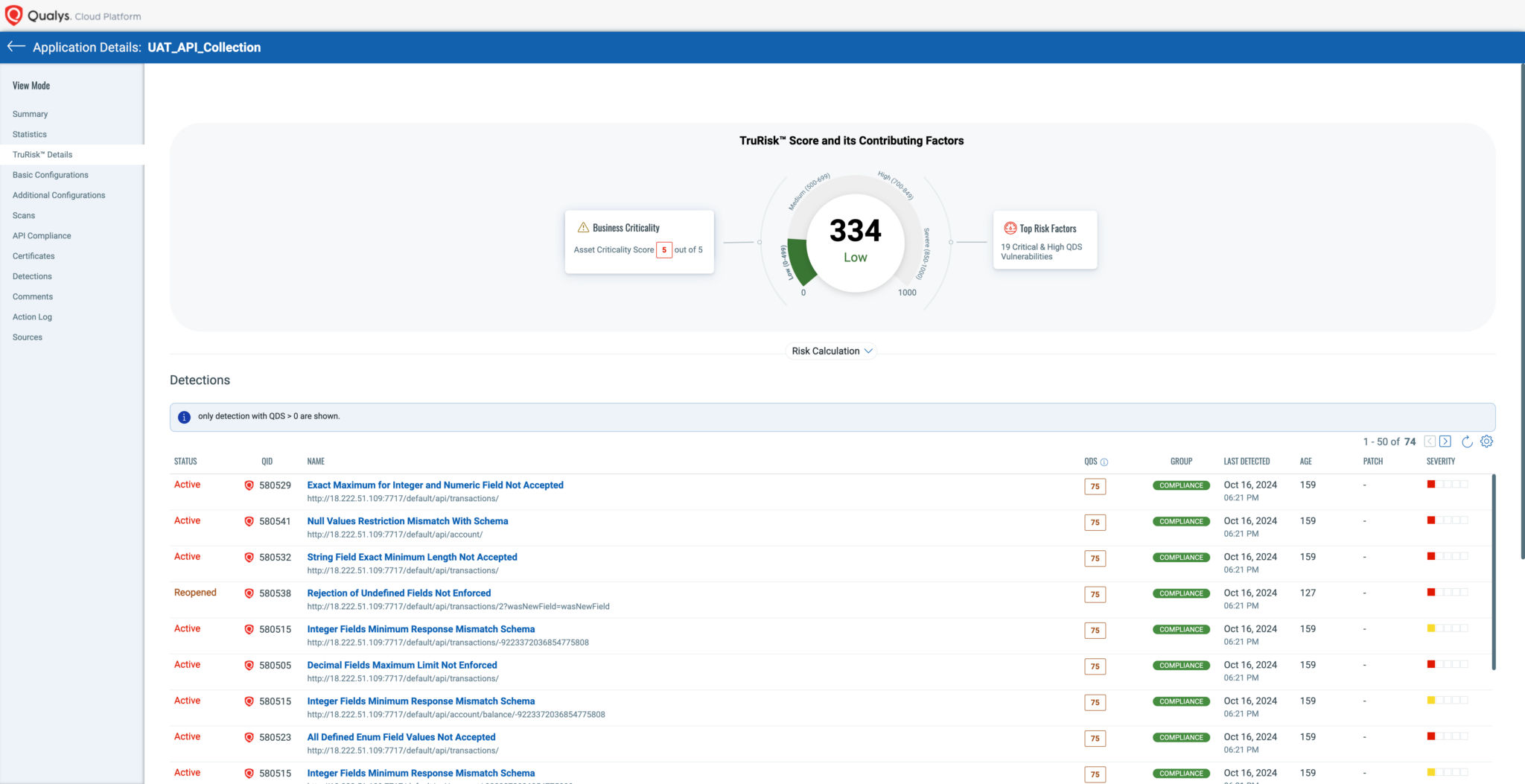Click the Qualys logo icon

tap(13, 14)
